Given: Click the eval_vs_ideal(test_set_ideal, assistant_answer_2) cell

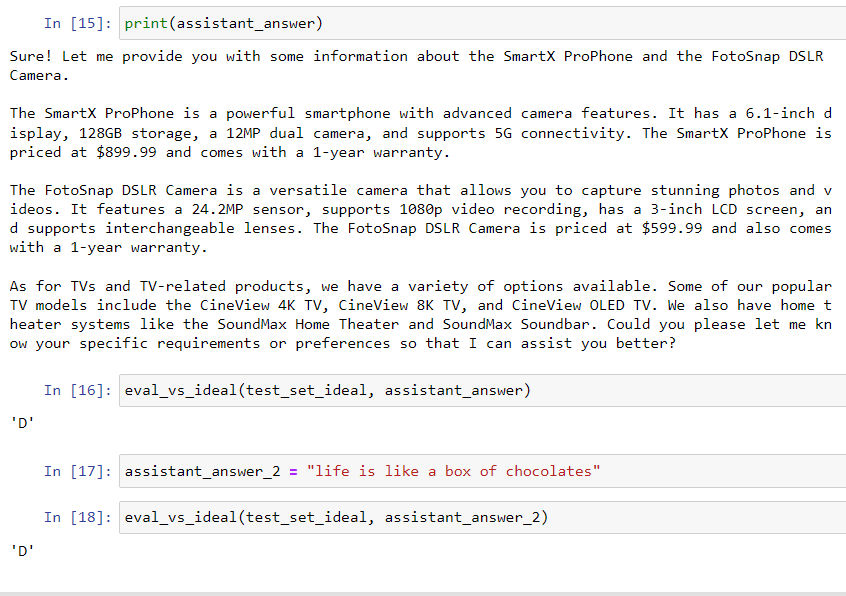Looking at the screenshot, I should click(482, 517).
